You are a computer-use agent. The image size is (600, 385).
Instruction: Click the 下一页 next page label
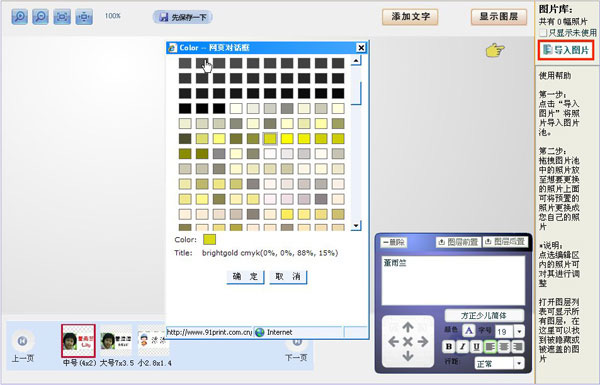pos(296,358)
